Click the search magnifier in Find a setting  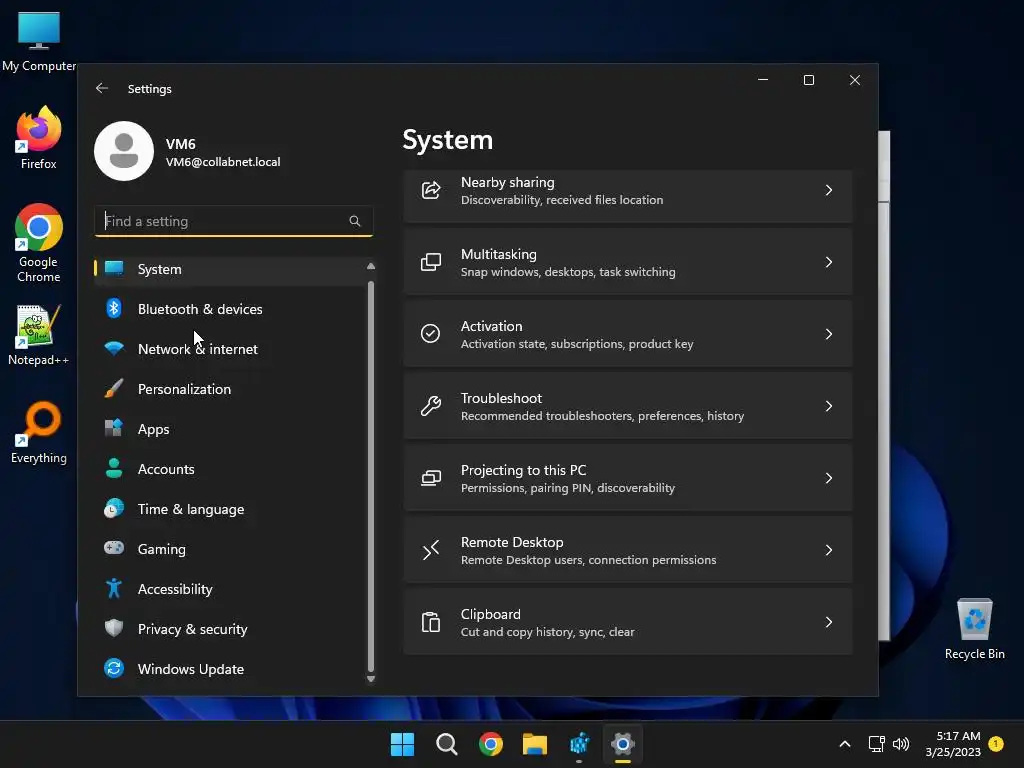[x=355, y=221]
